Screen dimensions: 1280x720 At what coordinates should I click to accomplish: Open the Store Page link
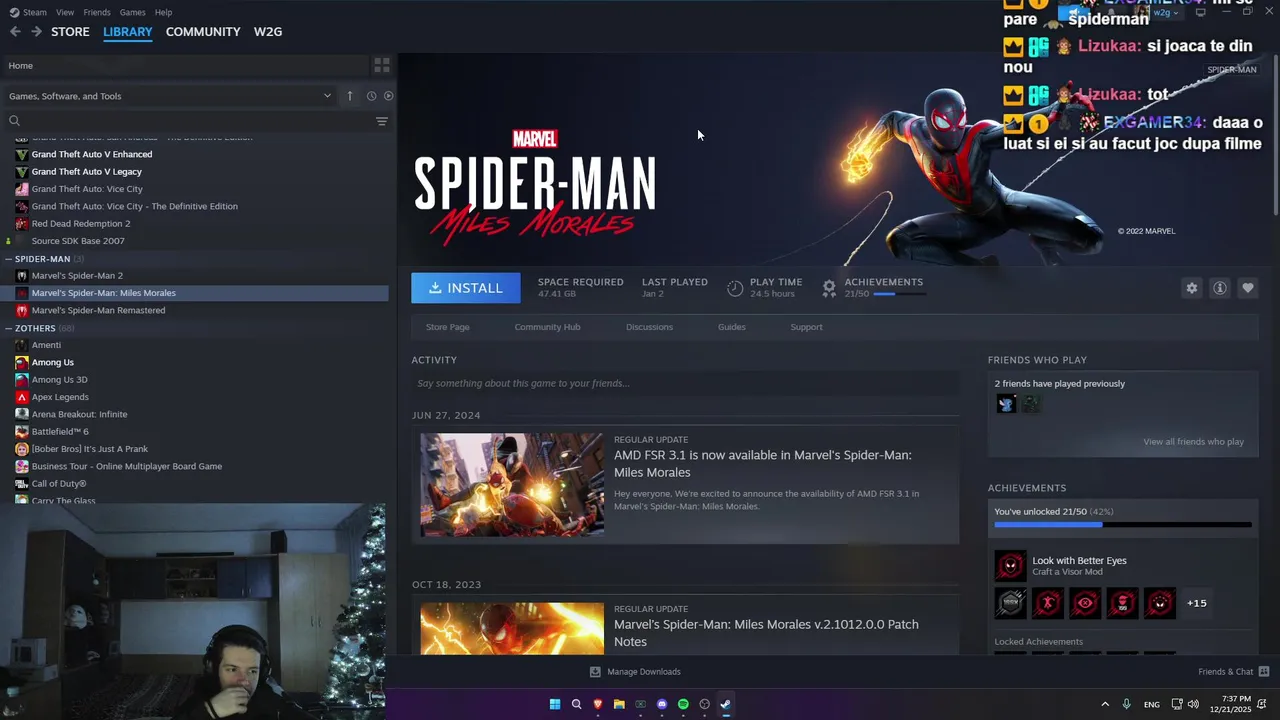point(447,327)
